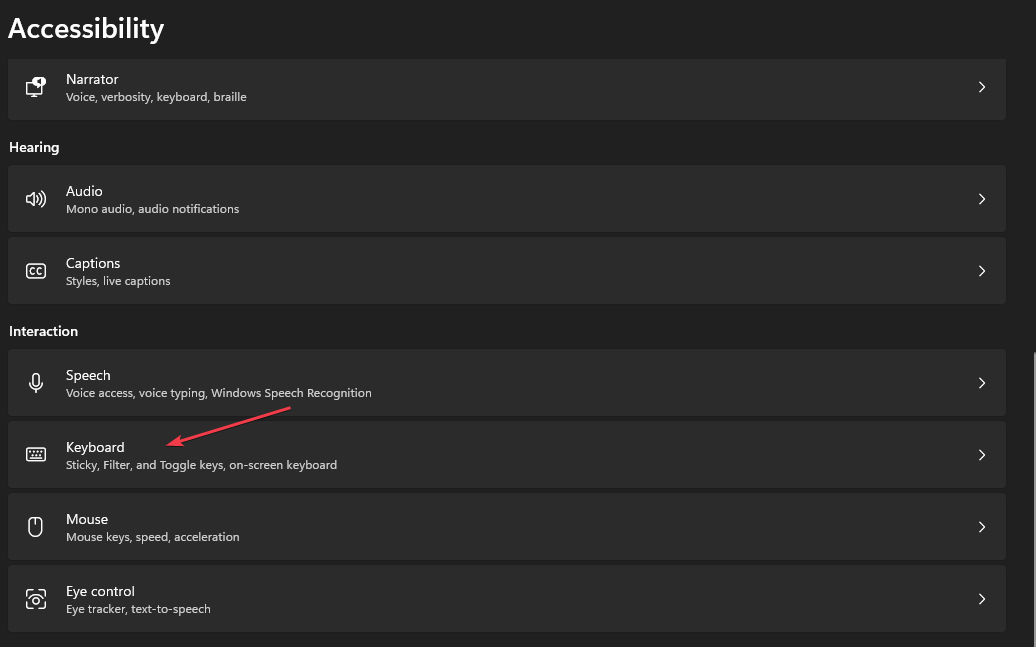Select the Mouse title label

tap(87, 519)
